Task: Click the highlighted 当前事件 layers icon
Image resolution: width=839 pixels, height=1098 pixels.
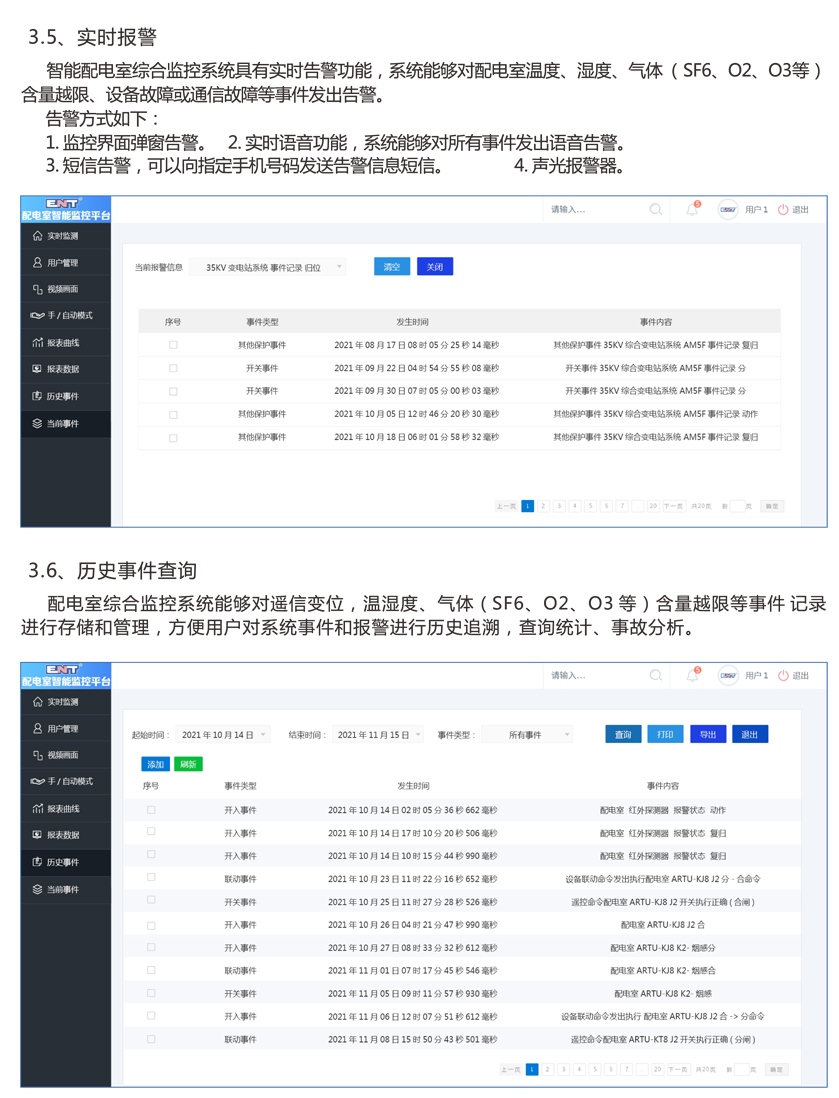Action: pos(37,424)
